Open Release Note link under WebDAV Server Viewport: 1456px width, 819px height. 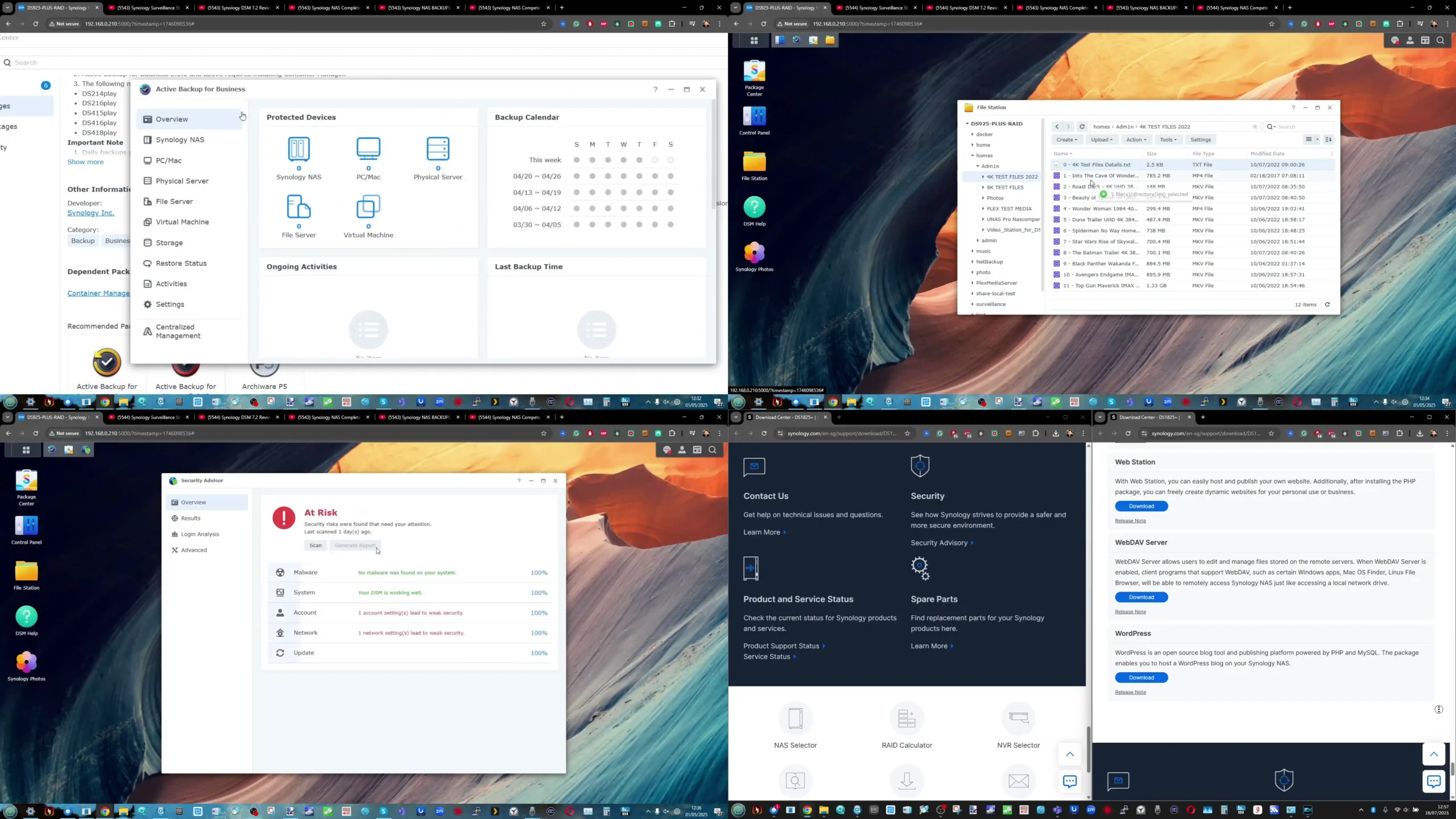click(x=1130, y=611)
